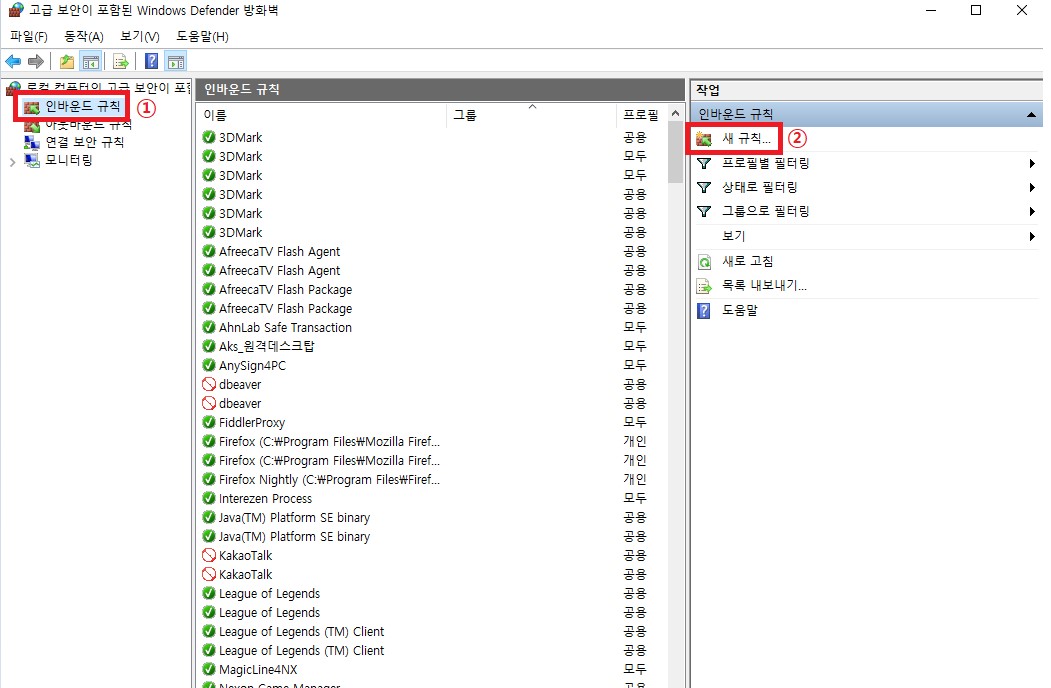Select 연결 보안 규칙 in the left tree

pyautogui.click(x=84, y=142)
